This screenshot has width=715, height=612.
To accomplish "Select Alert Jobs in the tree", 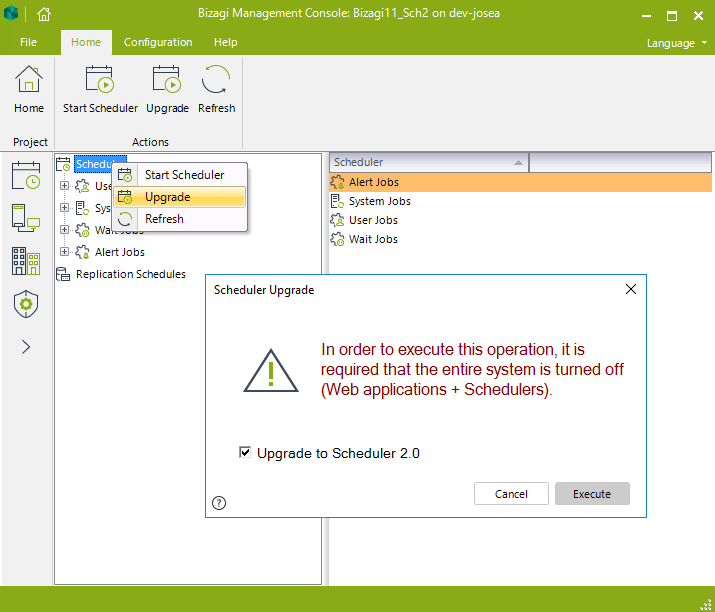I will (x=119, y=252).
